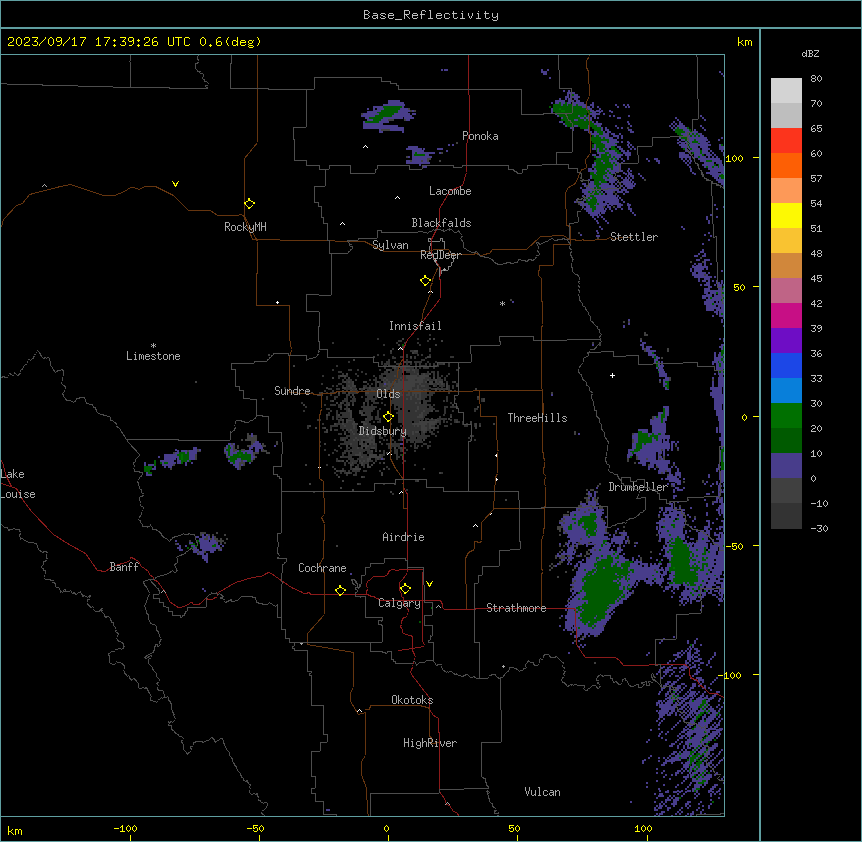This screenshot has height=842, width=862.
Task: Select the HighRiver label
Action: pyautogui.click(x=430, y=743)
